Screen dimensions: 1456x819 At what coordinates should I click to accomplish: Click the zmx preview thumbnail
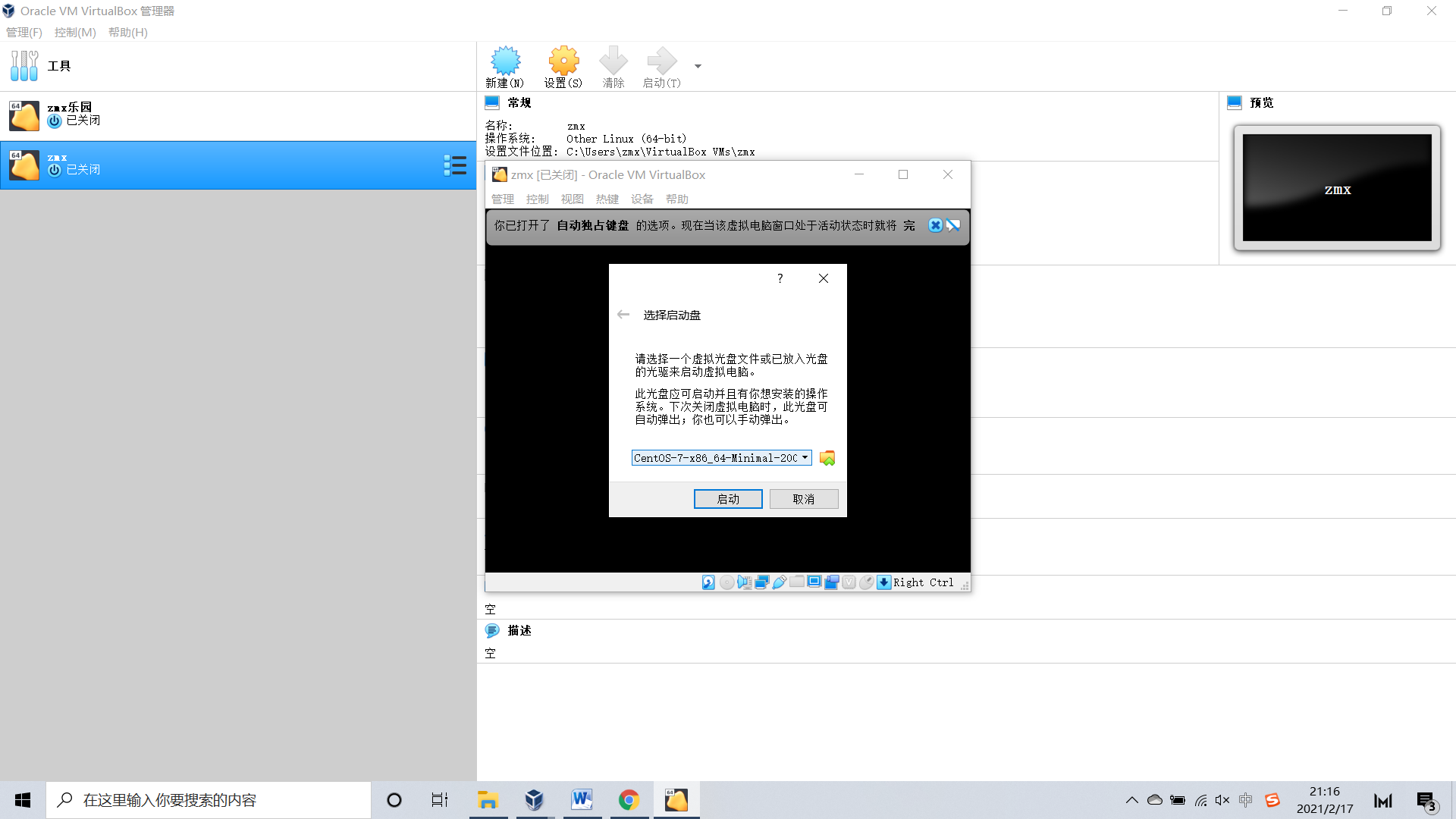[x=1337, y=188]
